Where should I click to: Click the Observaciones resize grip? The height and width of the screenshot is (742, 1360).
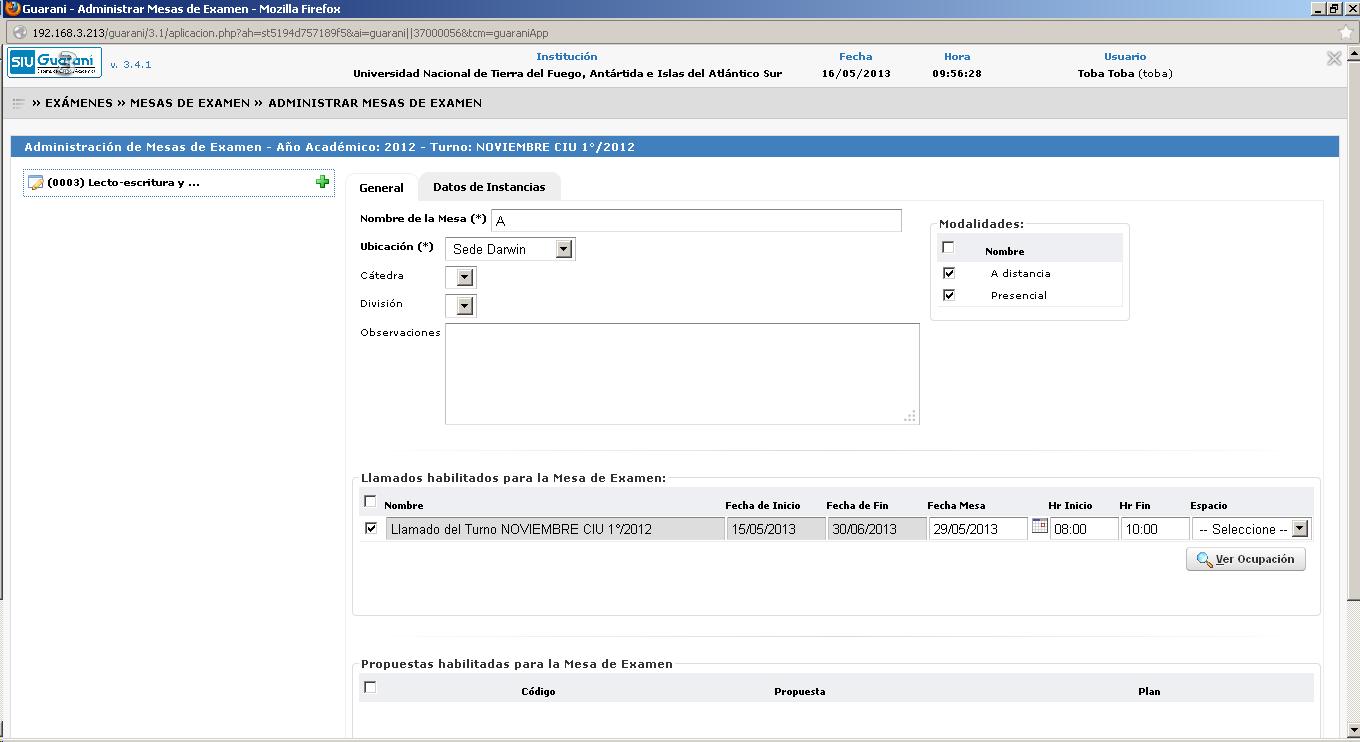pyautogui.click(x=910, y=416)
